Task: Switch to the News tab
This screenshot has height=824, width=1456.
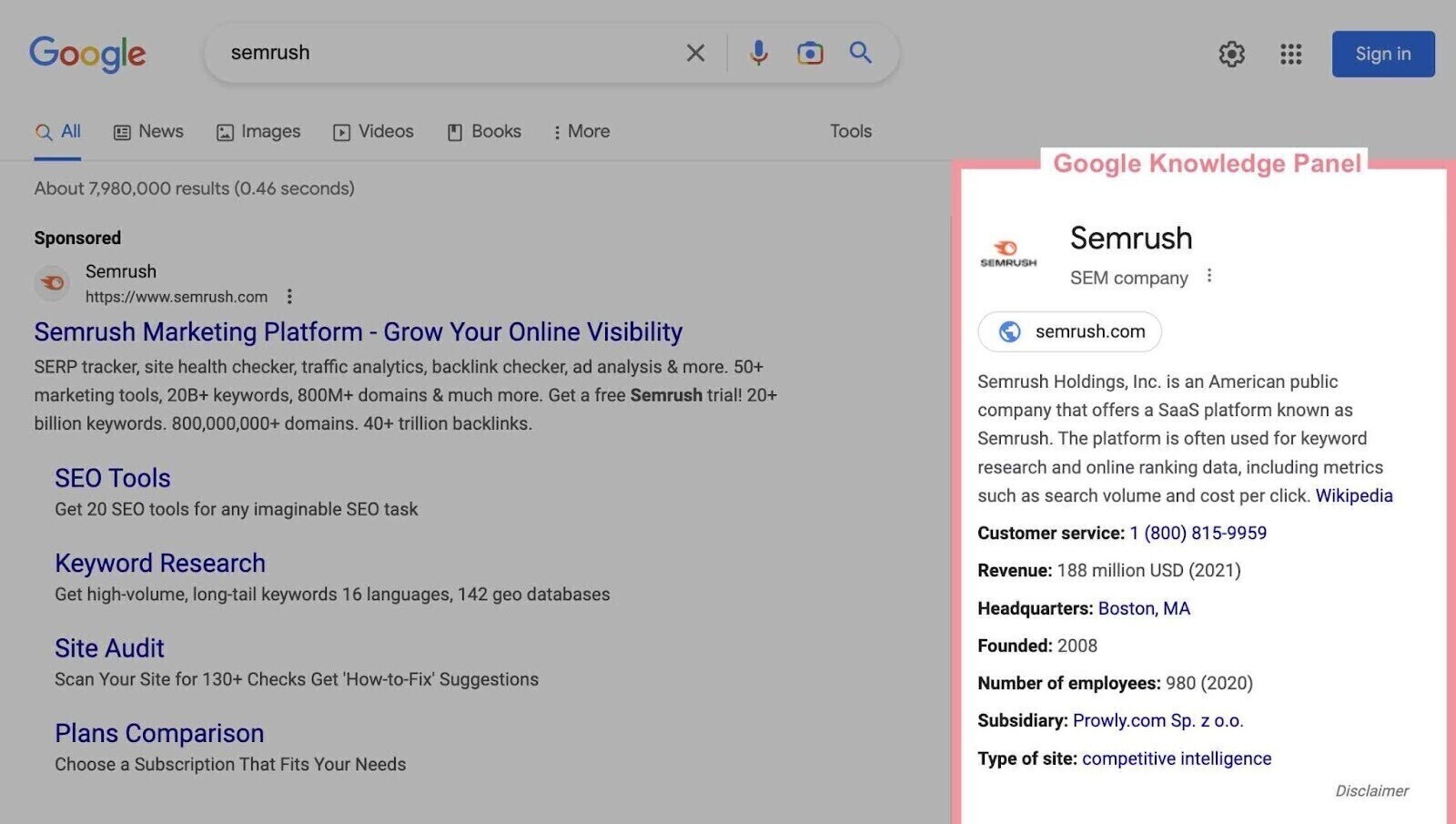Action: pos(148,131)
